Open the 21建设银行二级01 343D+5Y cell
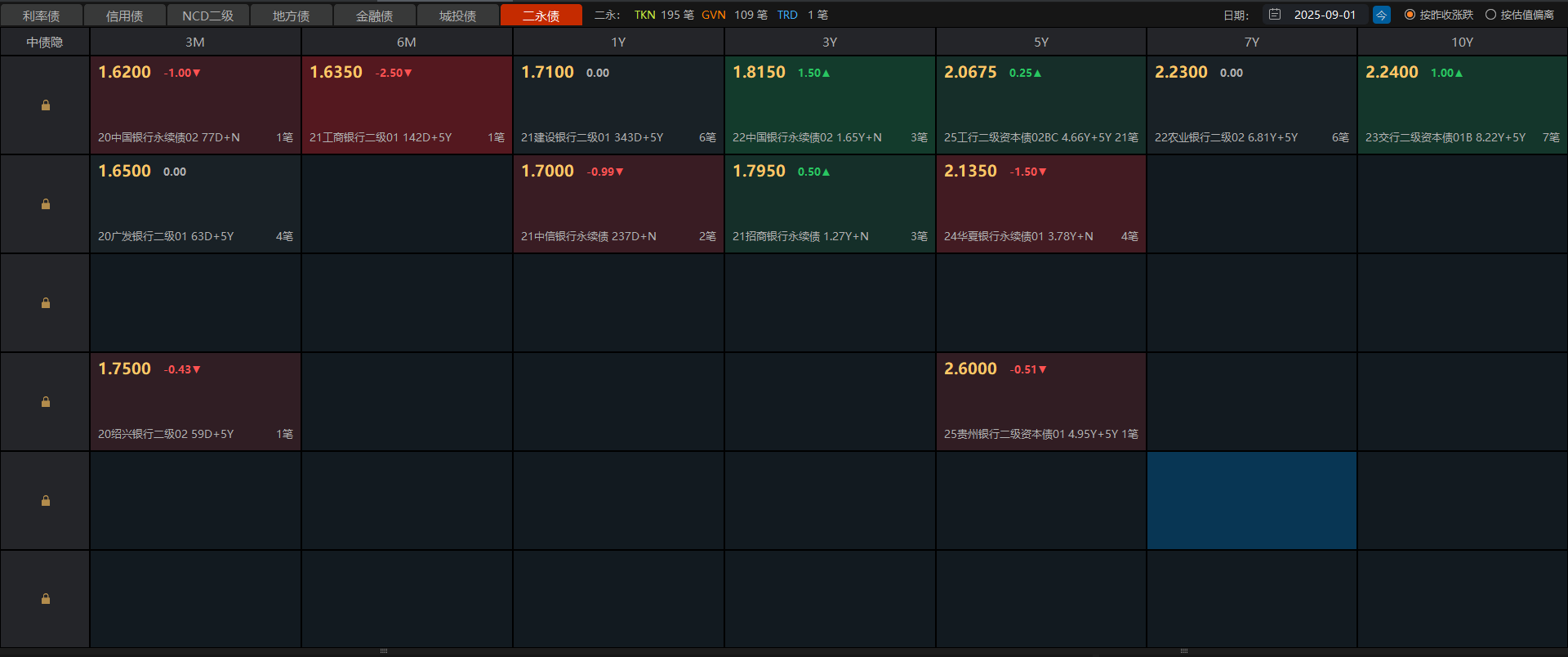The height and width of the screenshot is (657, 1568). [x=618, y=105]
